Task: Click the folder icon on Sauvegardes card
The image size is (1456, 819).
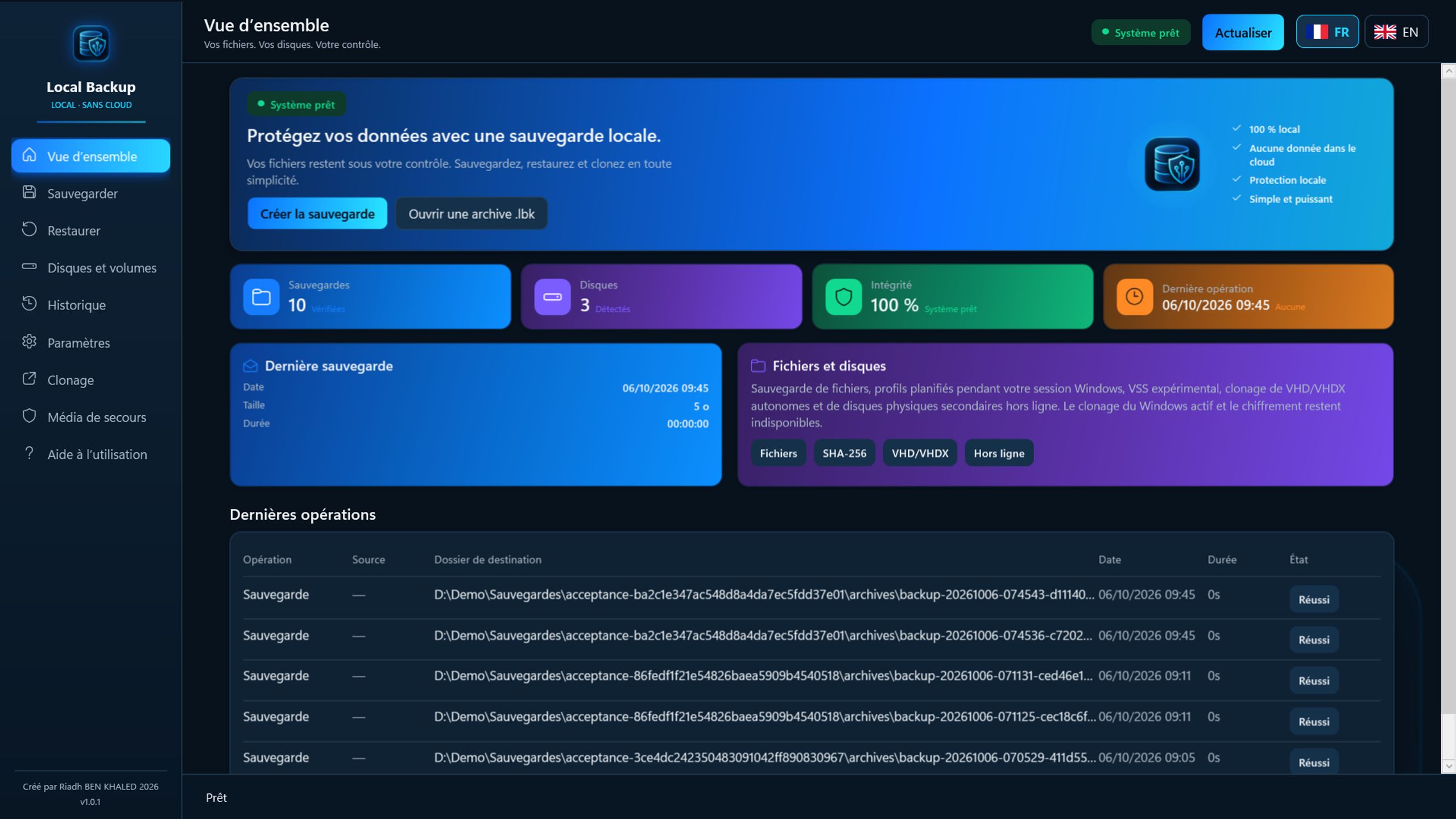Action: click(x=261, y=296)
